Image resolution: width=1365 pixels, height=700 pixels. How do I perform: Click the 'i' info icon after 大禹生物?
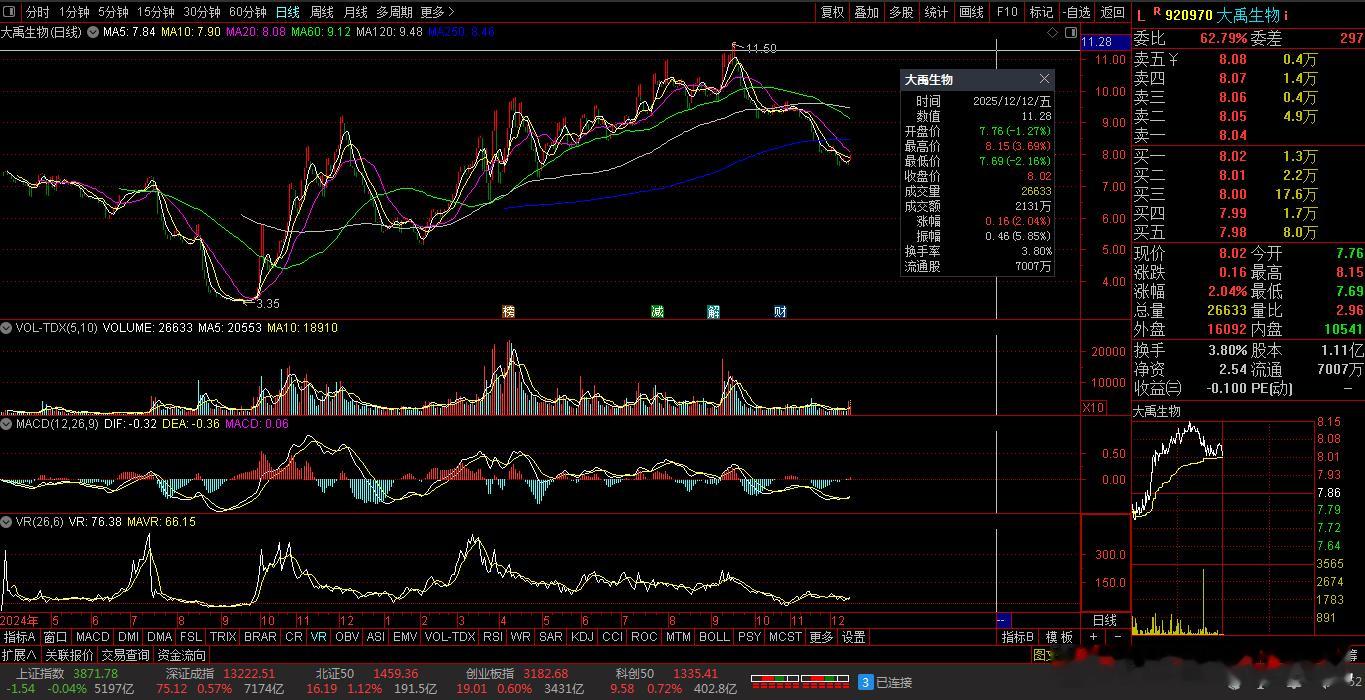1286,15
